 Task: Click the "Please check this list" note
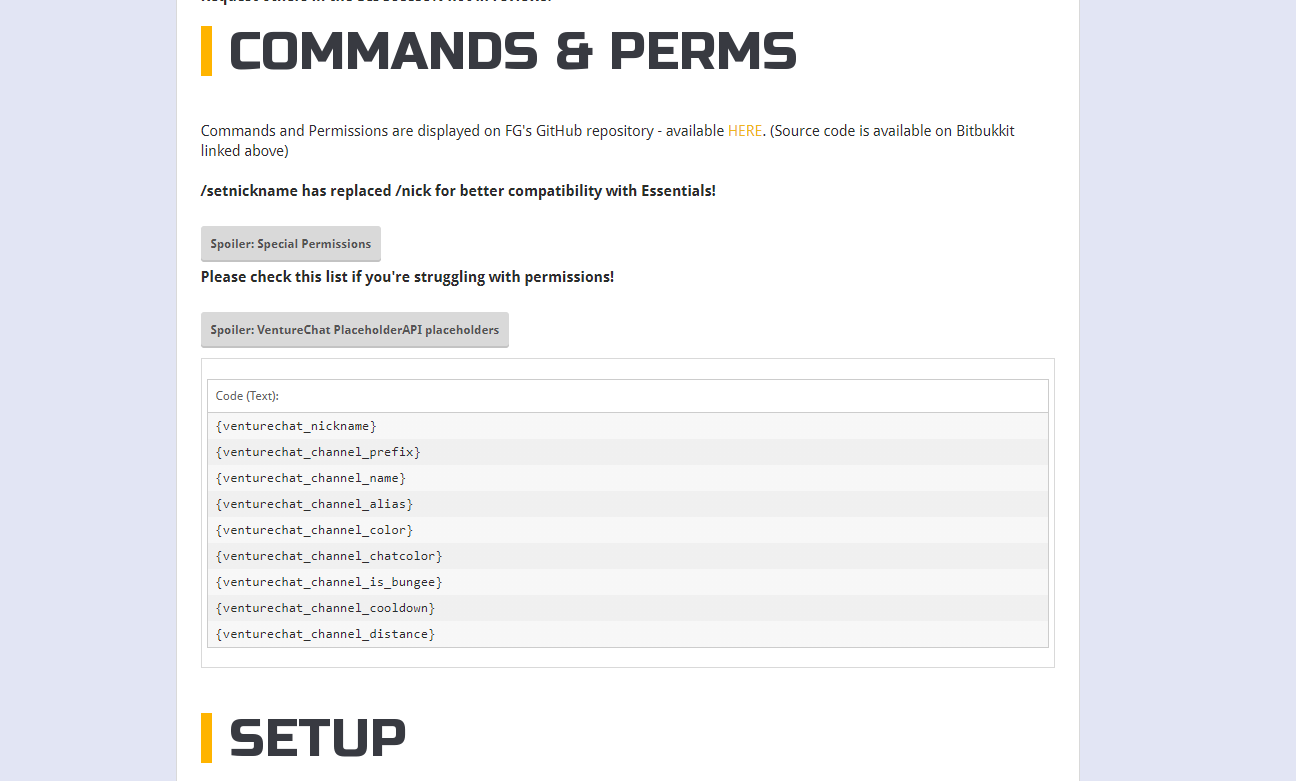(x=407, y=277)
